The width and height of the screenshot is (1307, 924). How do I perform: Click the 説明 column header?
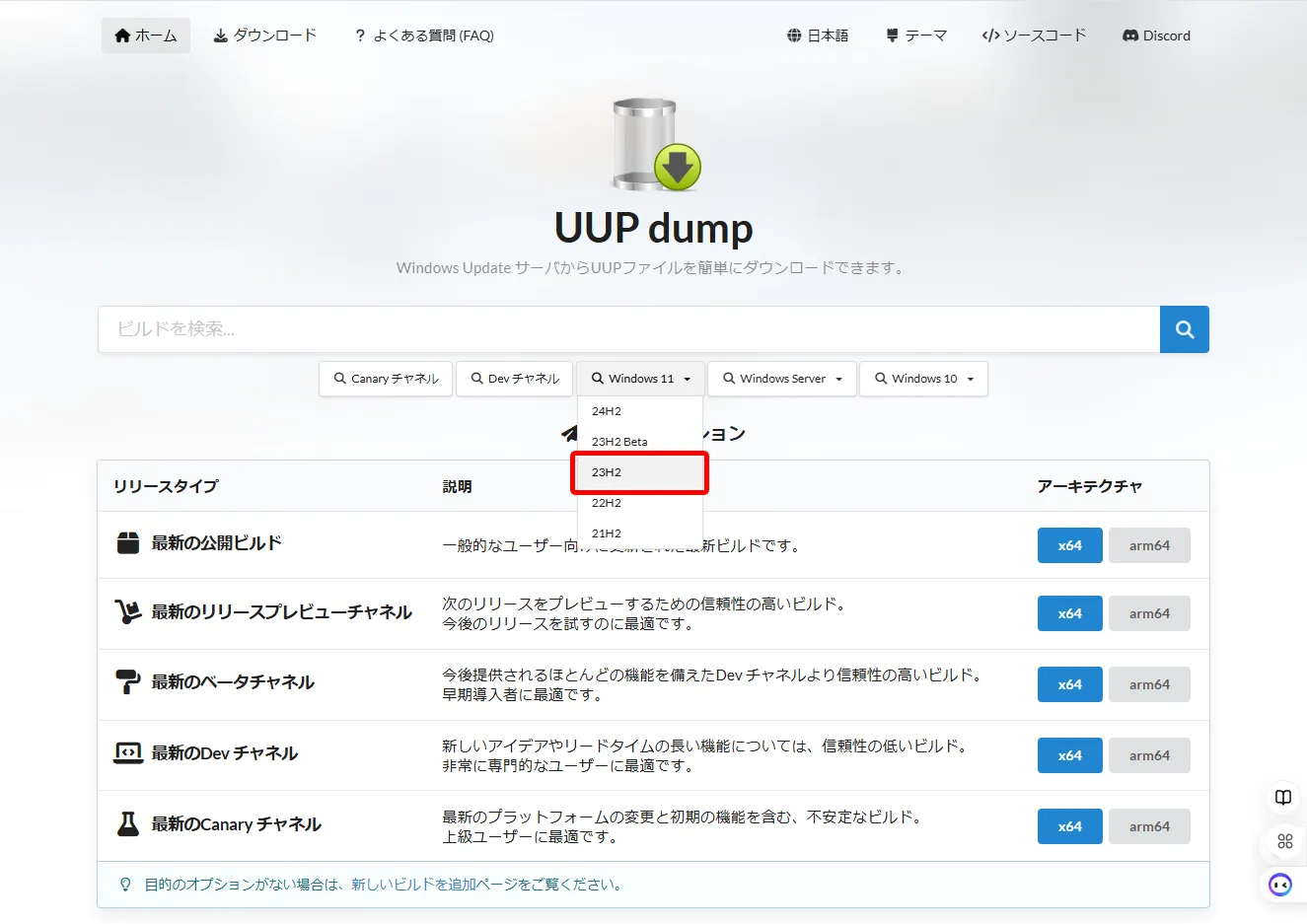point(458,486)
